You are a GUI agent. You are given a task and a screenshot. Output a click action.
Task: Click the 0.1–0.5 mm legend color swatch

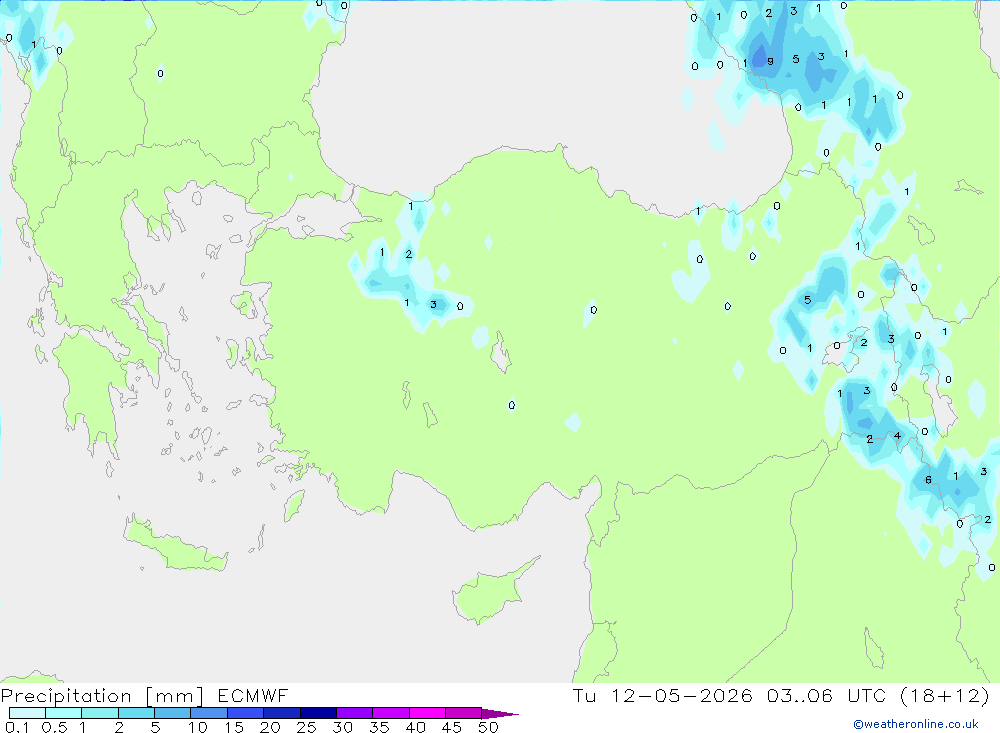tap(27, 713)
